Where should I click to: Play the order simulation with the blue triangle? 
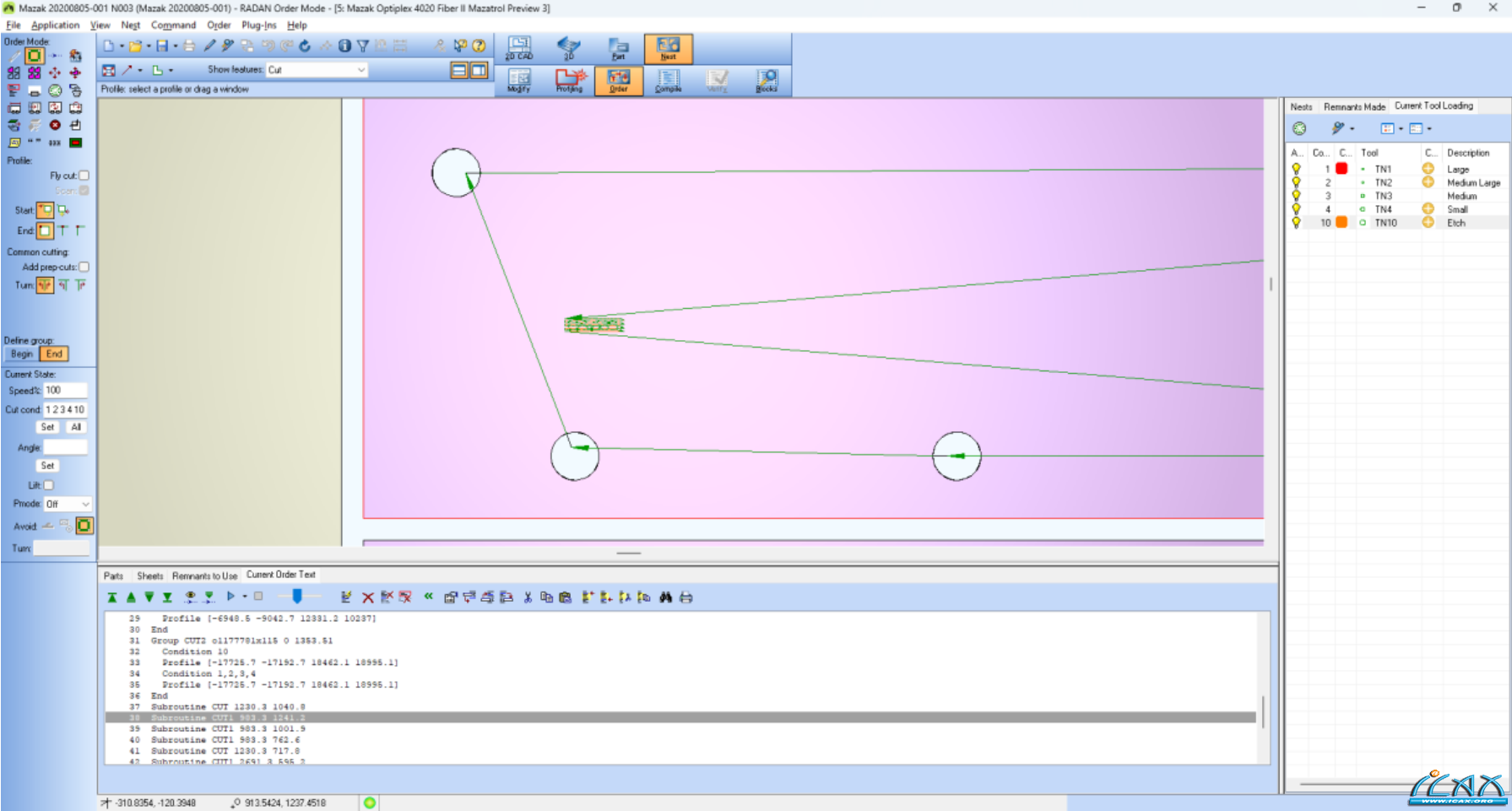click(x=230, y=597)
